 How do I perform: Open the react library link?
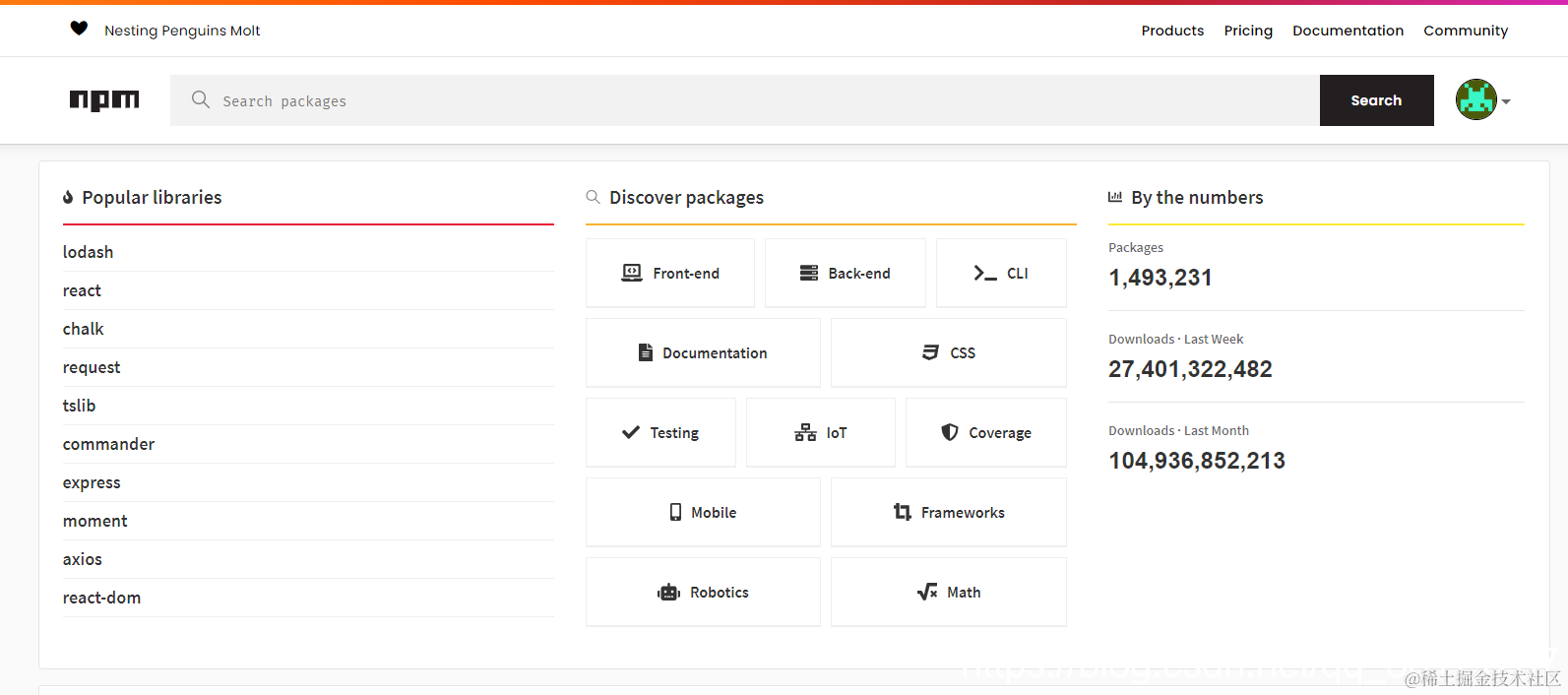point(82,290)
